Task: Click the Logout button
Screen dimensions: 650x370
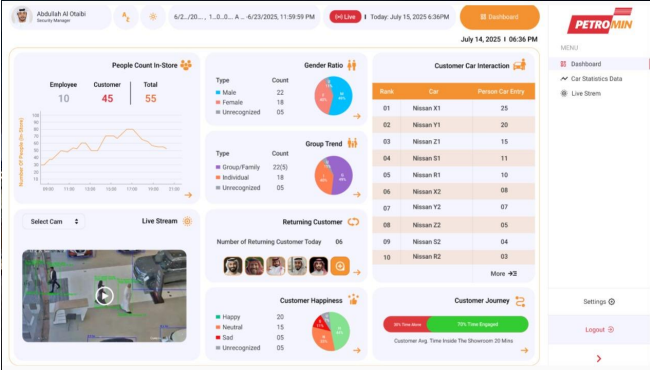Action: click(x=599, y=329)
